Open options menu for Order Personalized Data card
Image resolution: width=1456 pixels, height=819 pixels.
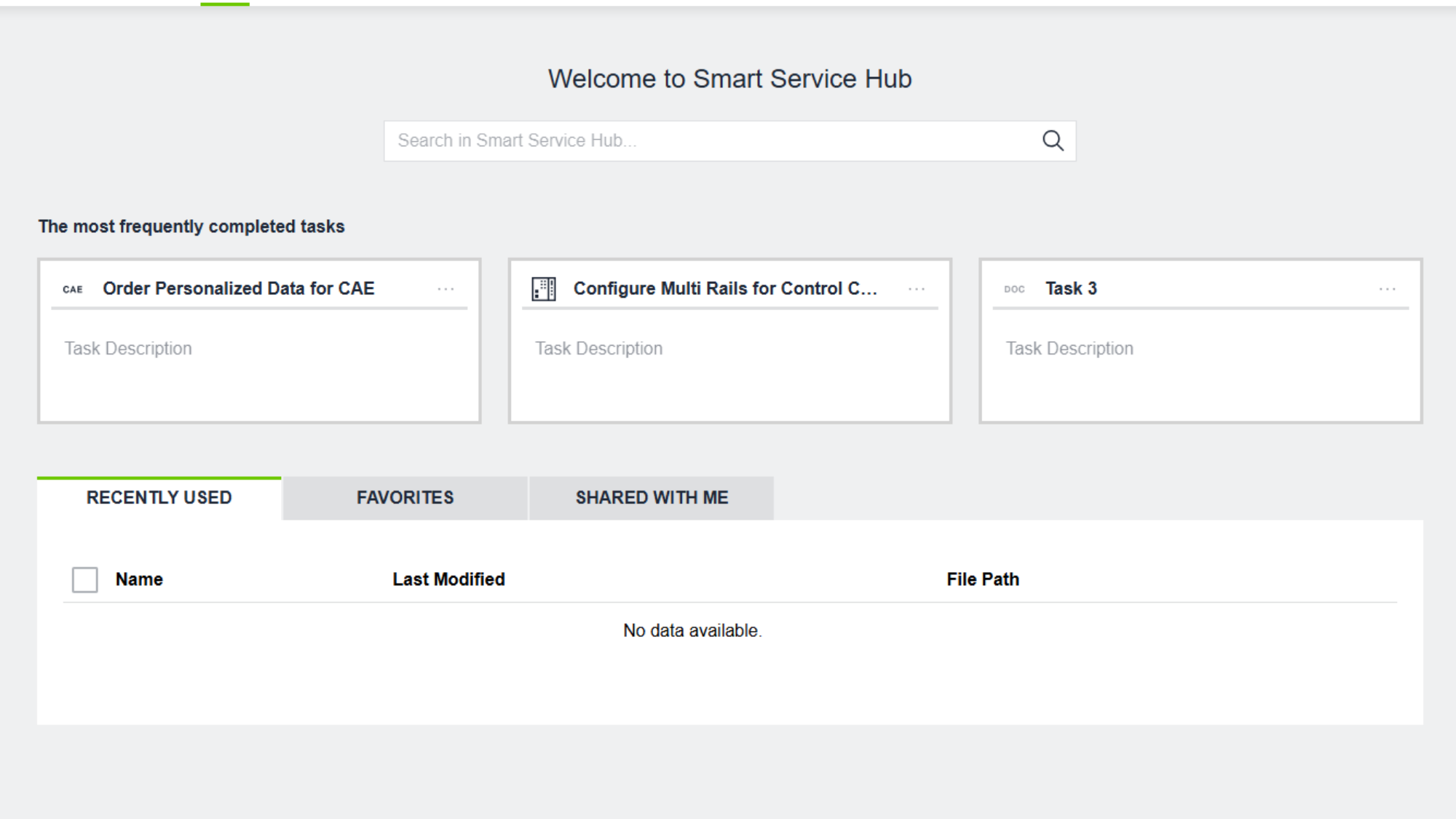tap(446, 289)
